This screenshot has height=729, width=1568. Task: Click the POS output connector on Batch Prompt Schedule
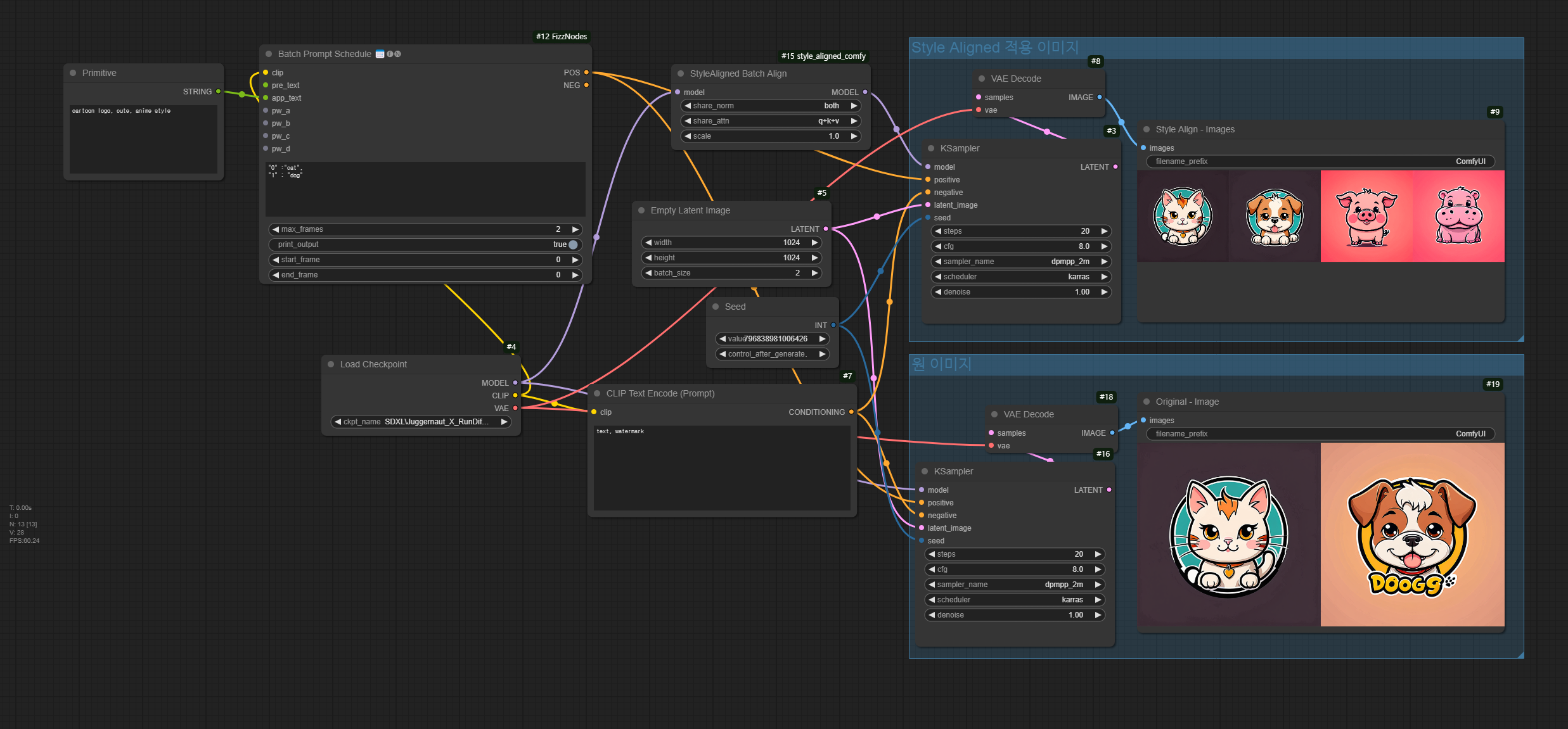click(x=586, y=72)
